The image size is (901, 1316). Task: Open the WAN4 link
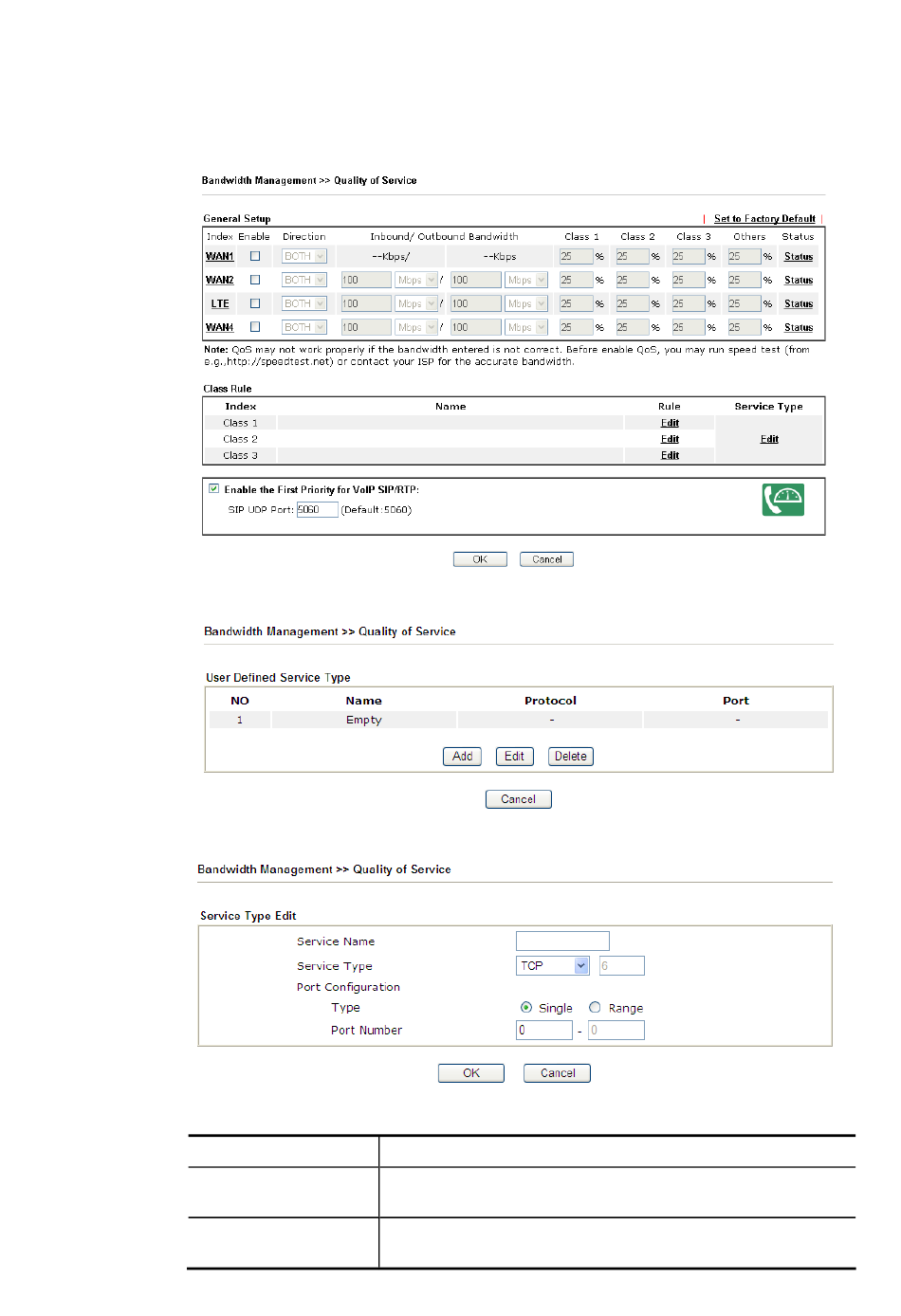pos(220,327)
